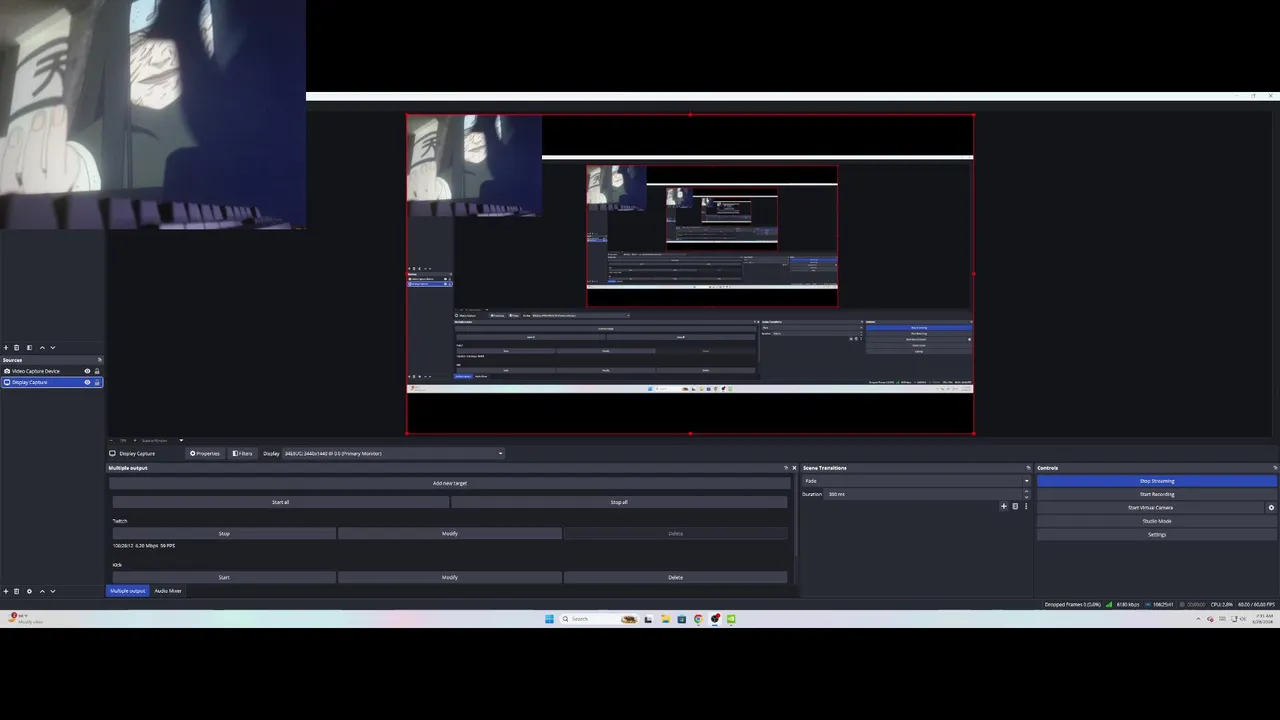Viewport: 1280px width, 720px height.
Task: Float the Controls dock panel
Action: [x=1275, y=468]
